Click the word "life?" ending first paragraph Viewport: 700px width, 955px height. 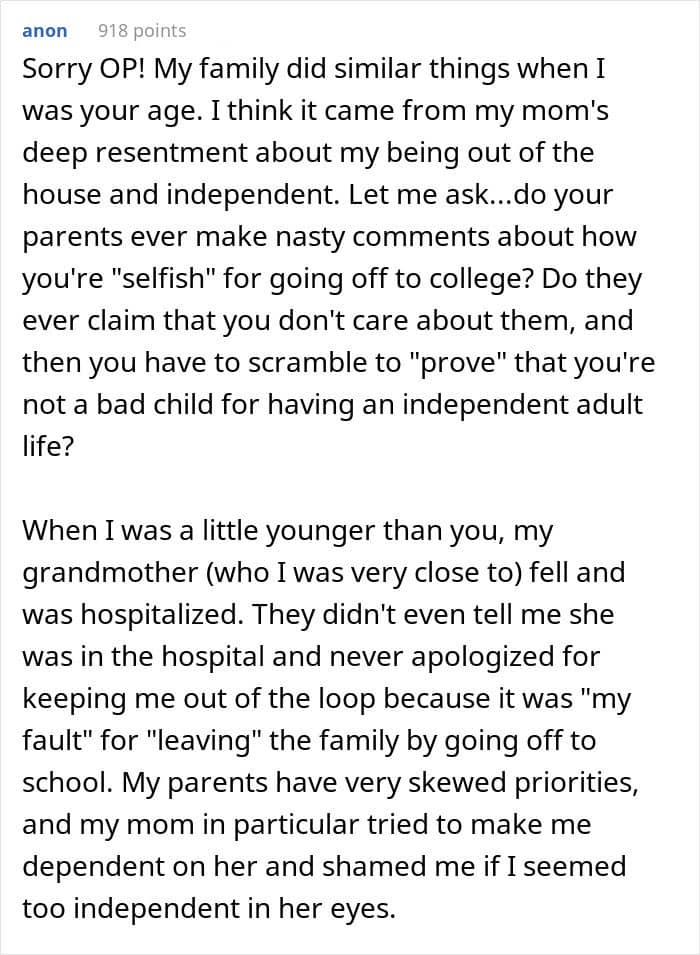coord(47,446)
